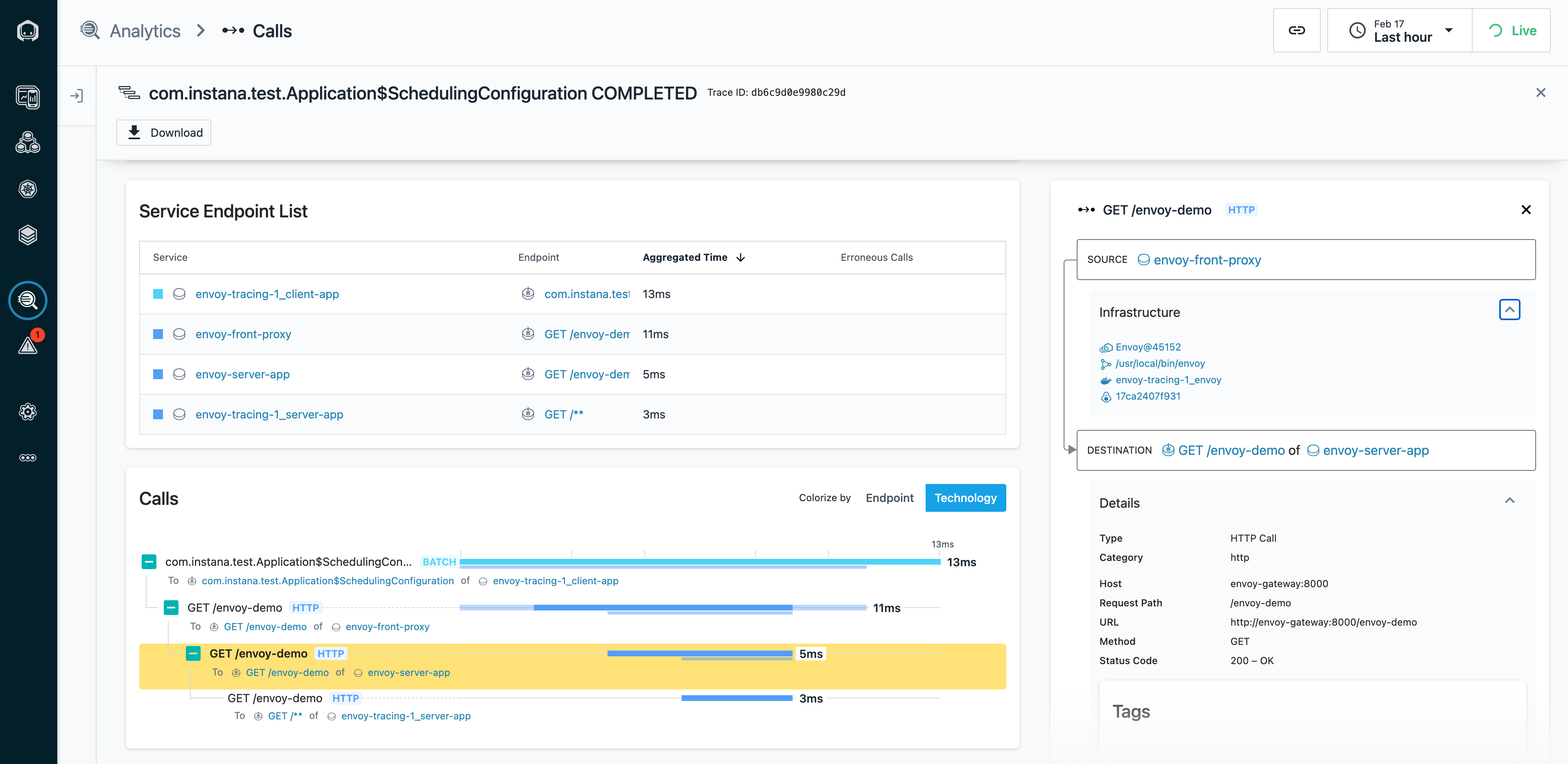Image resolution: width=1568 pixels, height=764 pixels.
Task: Collapse the Details section chevron
Action: point(1509,501)
